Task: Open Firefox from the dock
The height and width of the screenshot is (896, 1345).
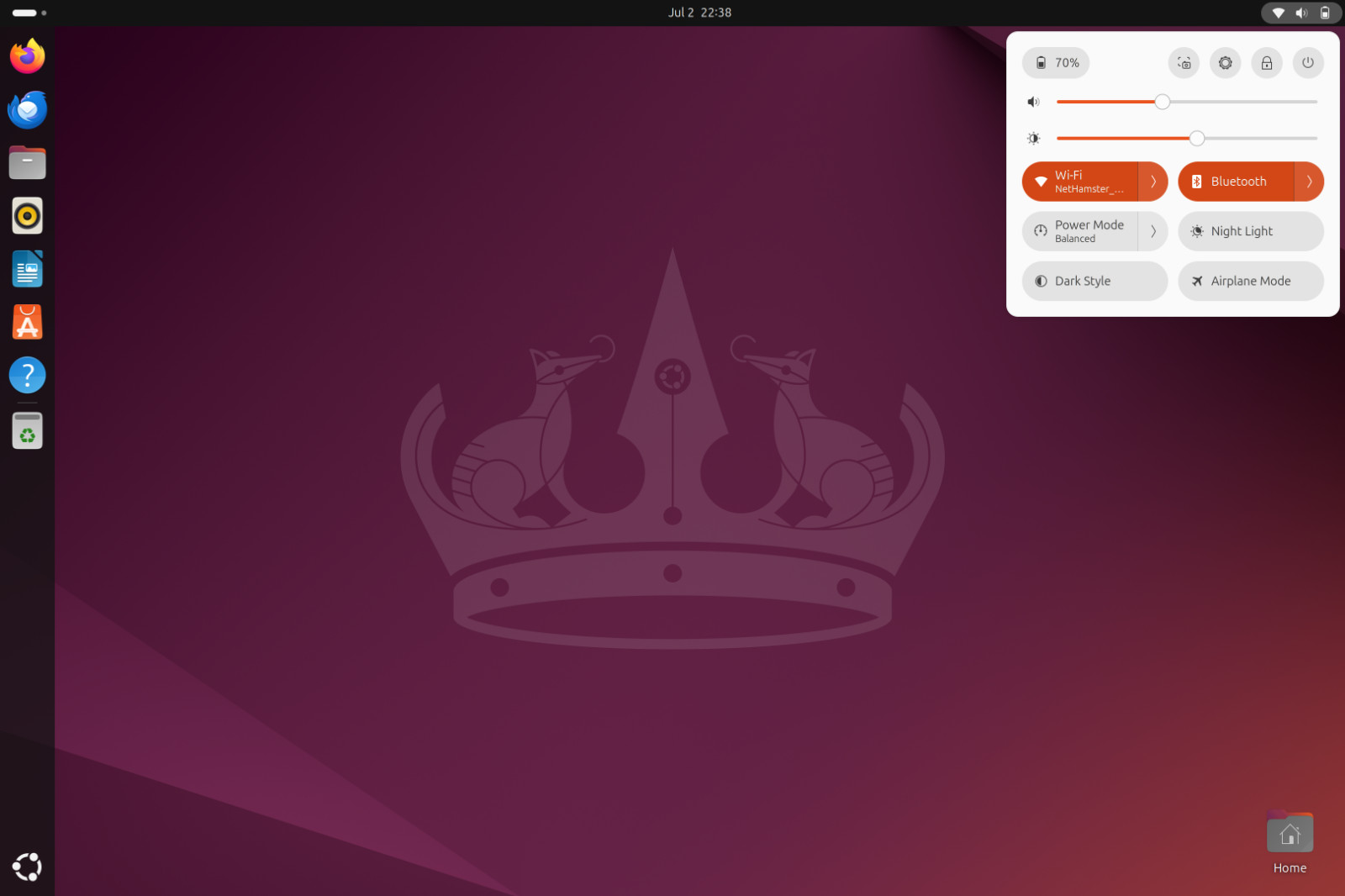Action: click(x=27, y=56)
